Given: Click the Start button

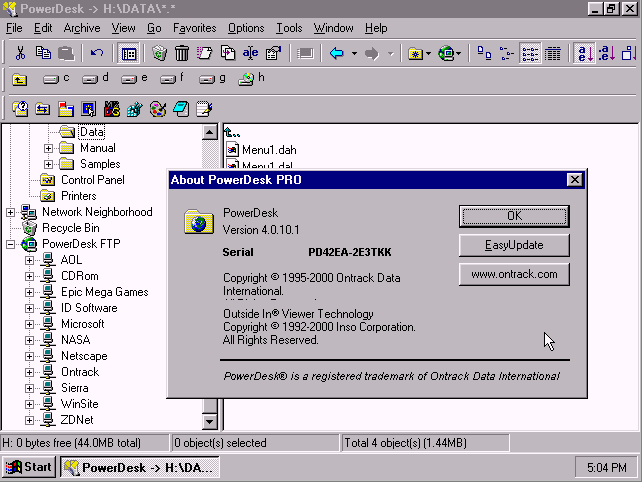Looking at the screenshot, I should click(x=29, y=467).
